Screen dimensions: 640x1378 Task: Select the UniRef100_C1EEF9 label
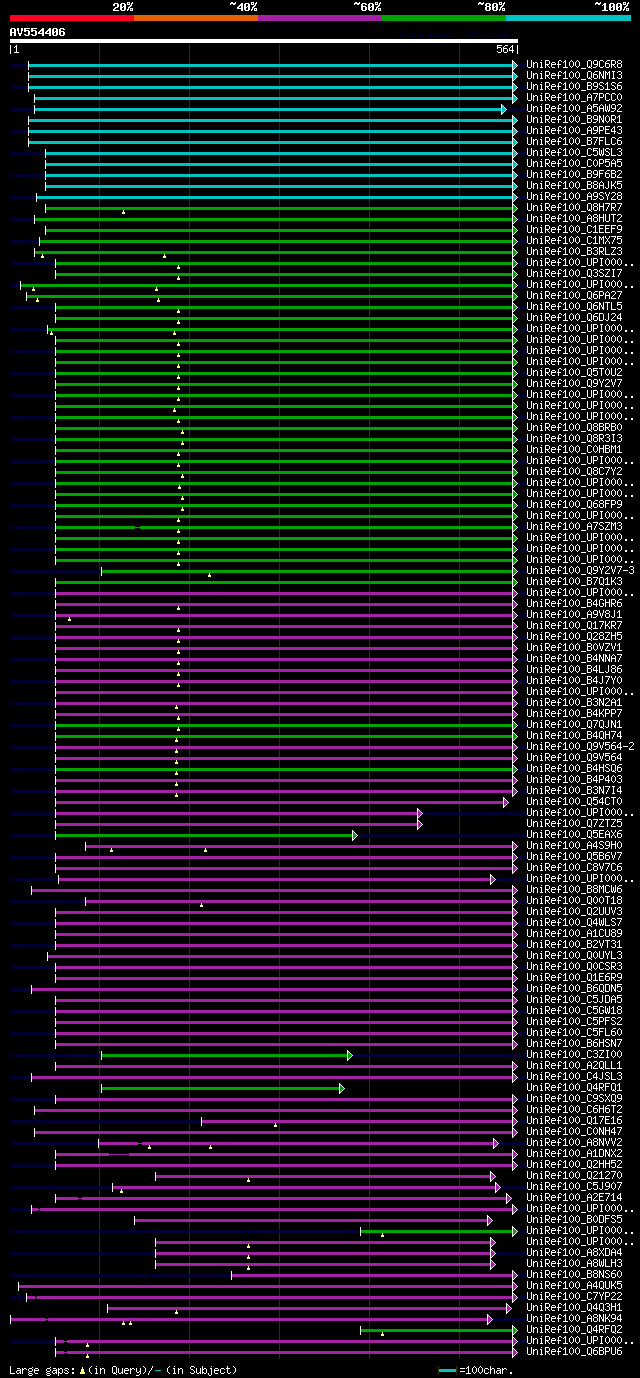pos(574,229)
